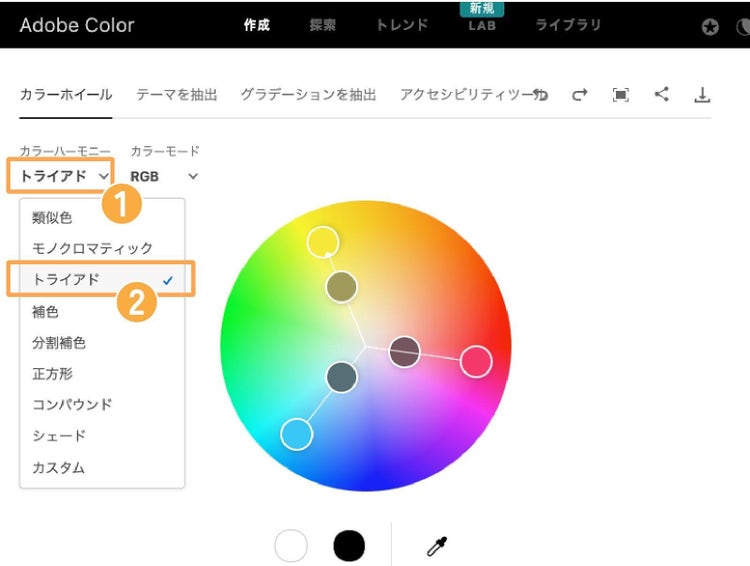Select the eyedropper tool

pos(436,546)
